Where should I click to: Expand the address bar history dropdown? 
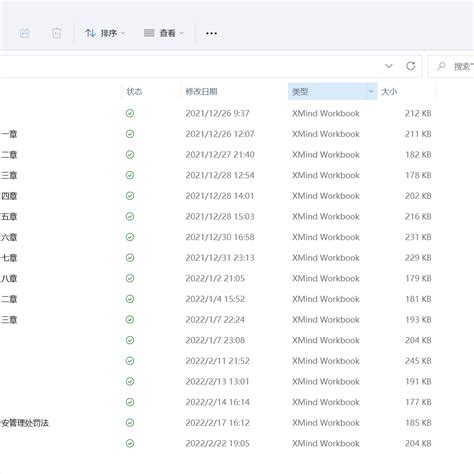point(389,66)
